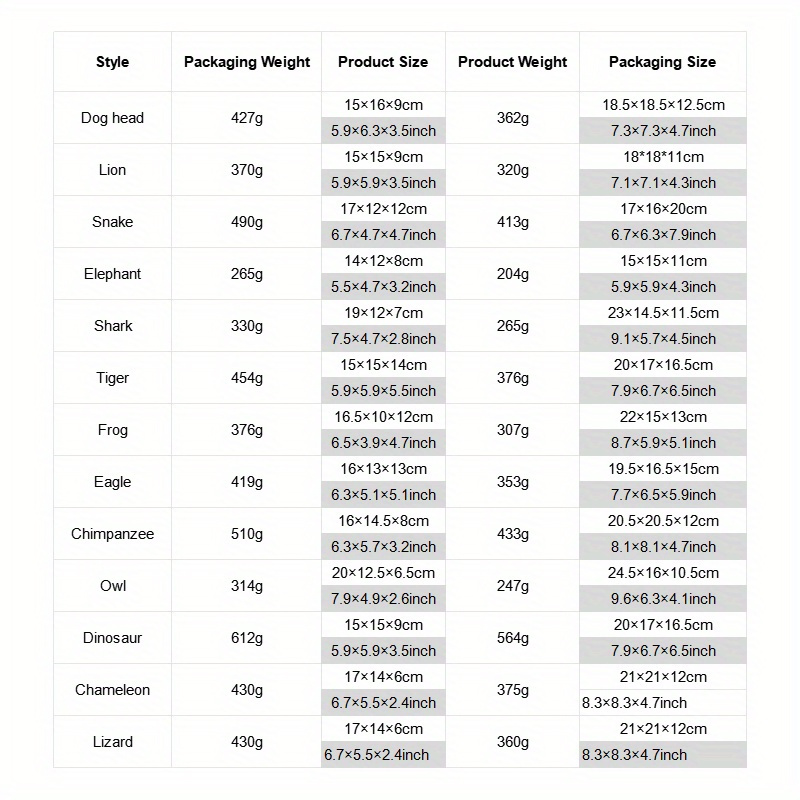Click the Packaging Size column header
This screenshot has height=800, width=800.
662,62
